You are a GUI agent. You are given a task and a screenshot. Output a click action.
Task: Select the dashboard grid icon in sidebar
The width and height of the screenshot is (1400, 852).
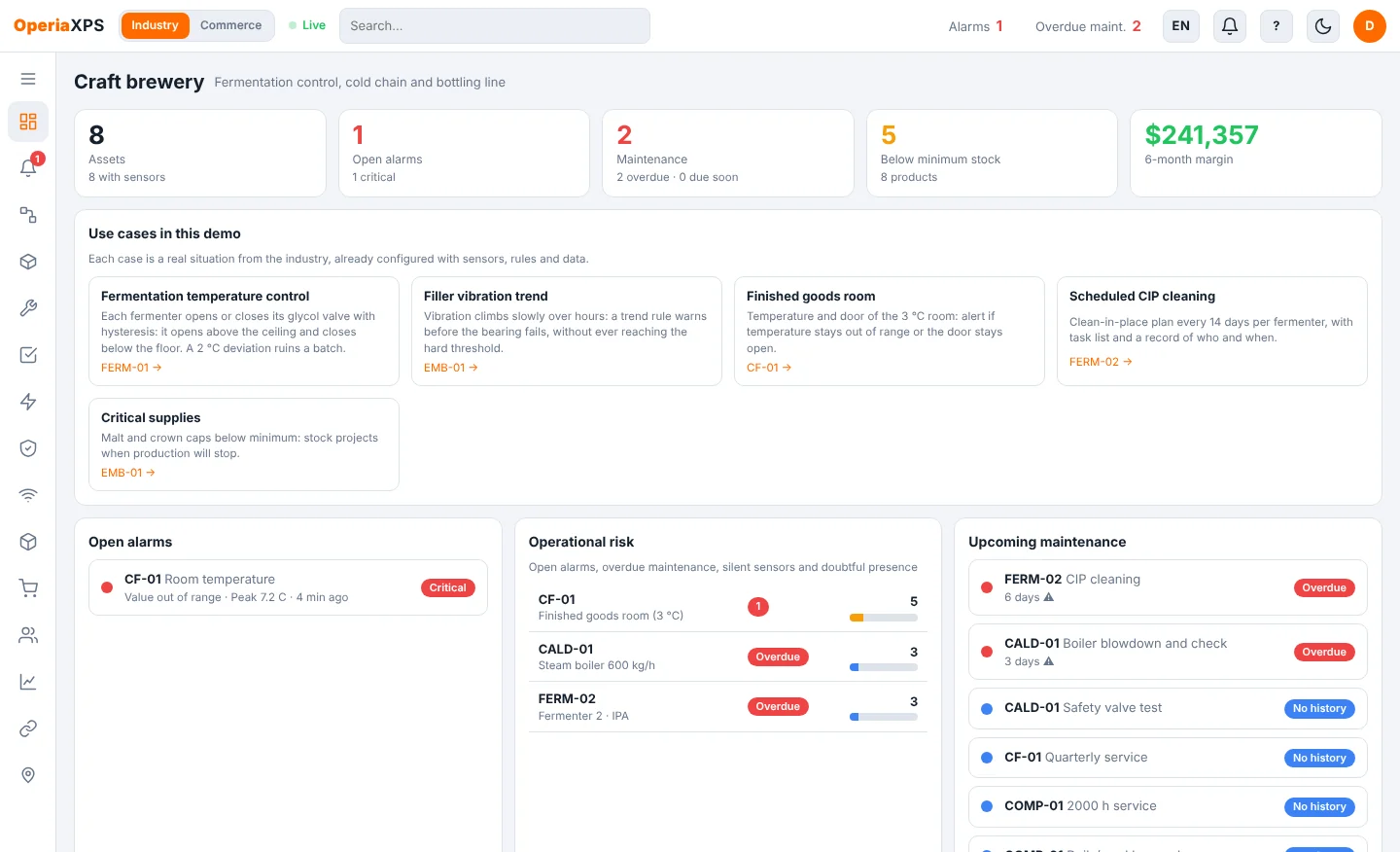coord(28,122)
